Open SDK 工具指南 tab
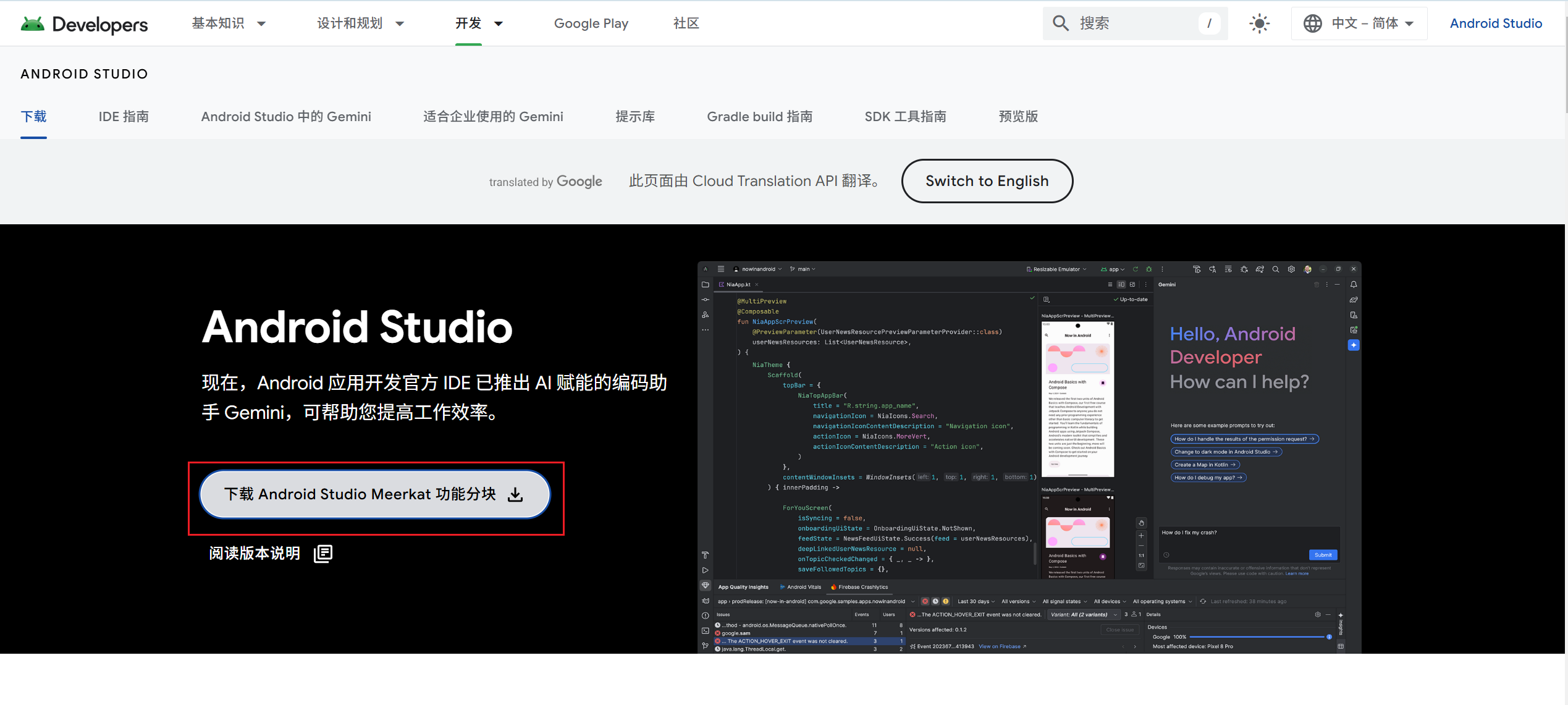Image resolution: width=1568 pixels, height=705 pixels. (x=906, y=117)
